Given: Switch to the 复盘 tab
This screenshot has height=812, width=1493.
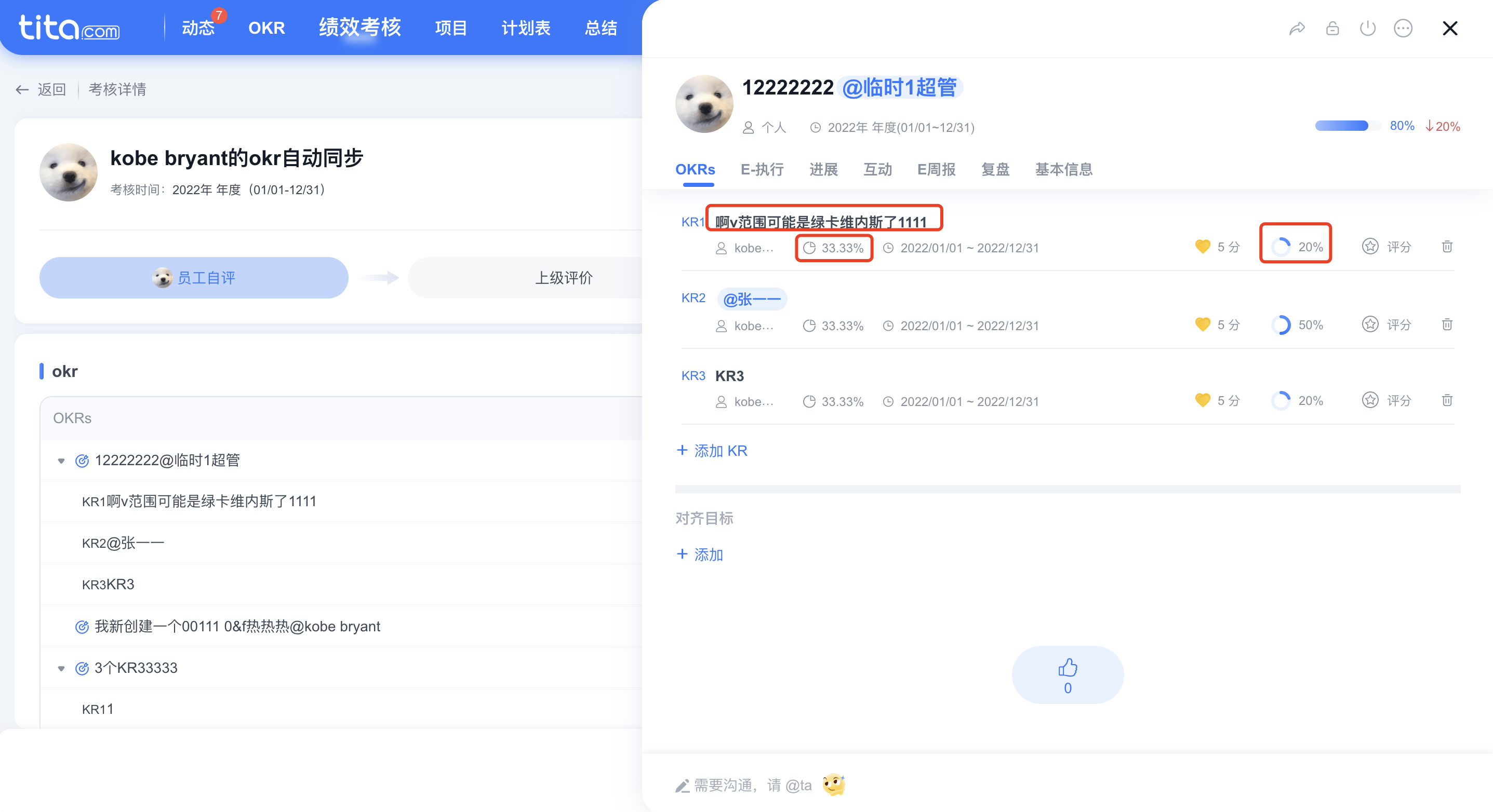Looking at the screenshot, I should (995, 169).
